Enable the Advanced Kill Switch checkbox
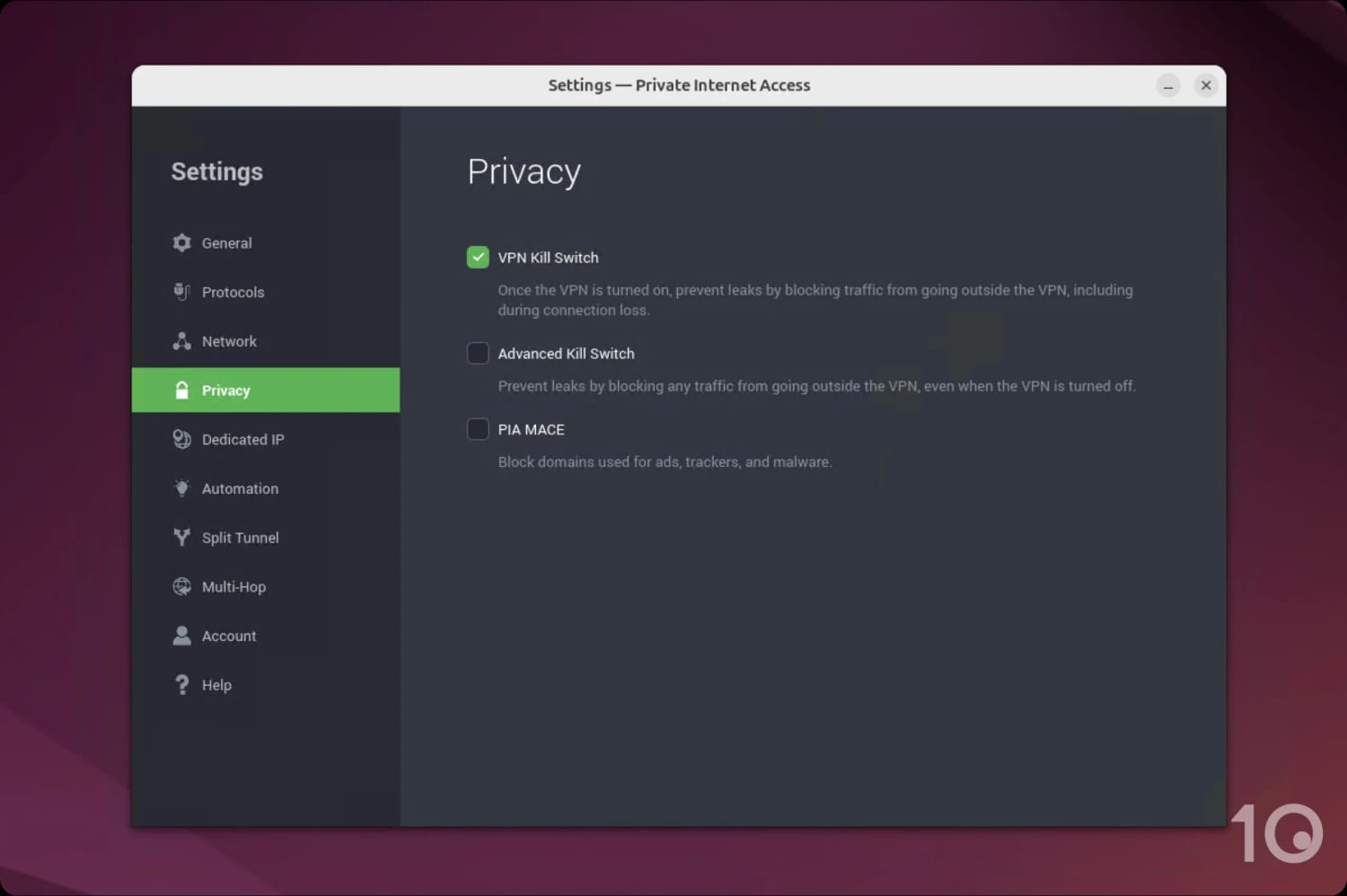The image size is (1347, 896). [x=478, y=353]
